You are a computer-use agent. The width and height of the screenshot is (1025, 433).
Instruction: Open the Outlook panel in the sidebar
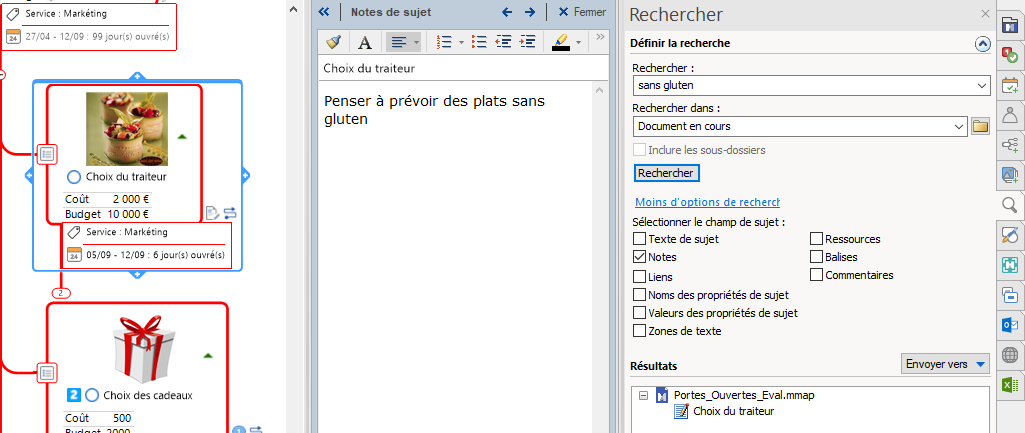[x=1010, y=325]
